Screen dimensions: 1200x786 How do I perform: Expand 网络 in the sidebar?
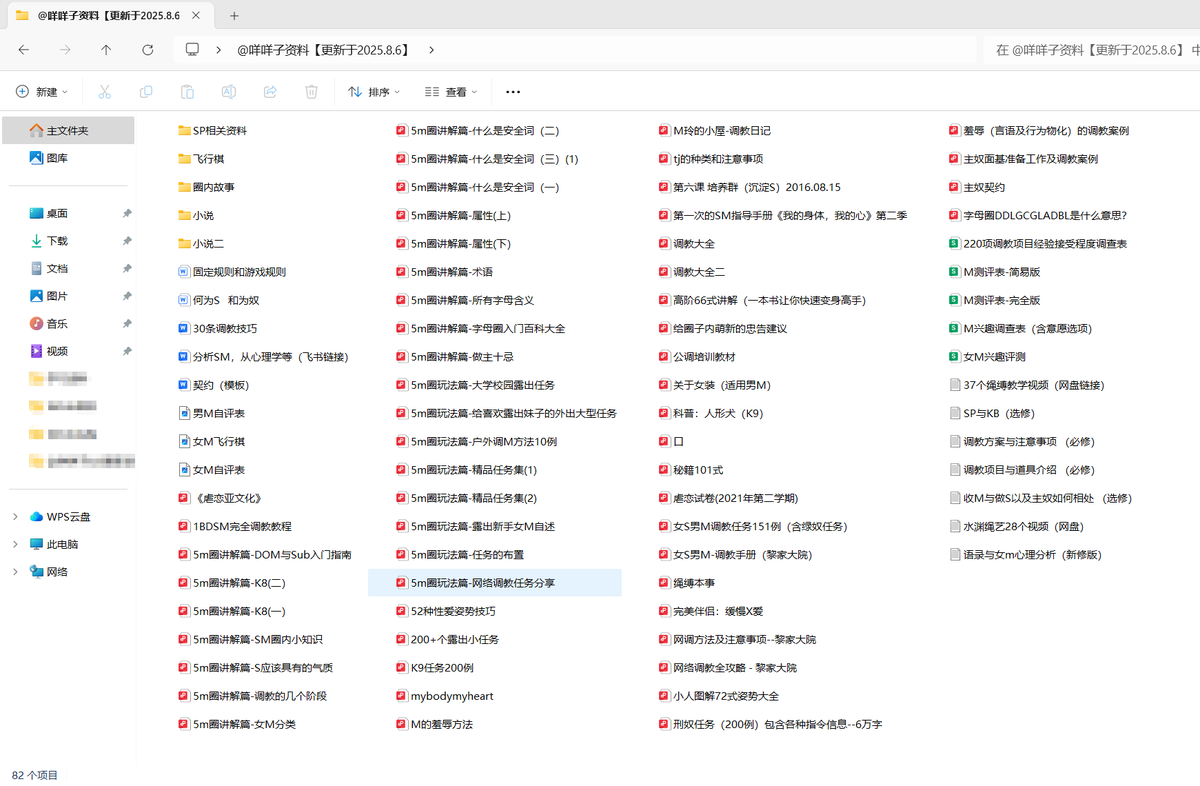[x=14, y=571]
